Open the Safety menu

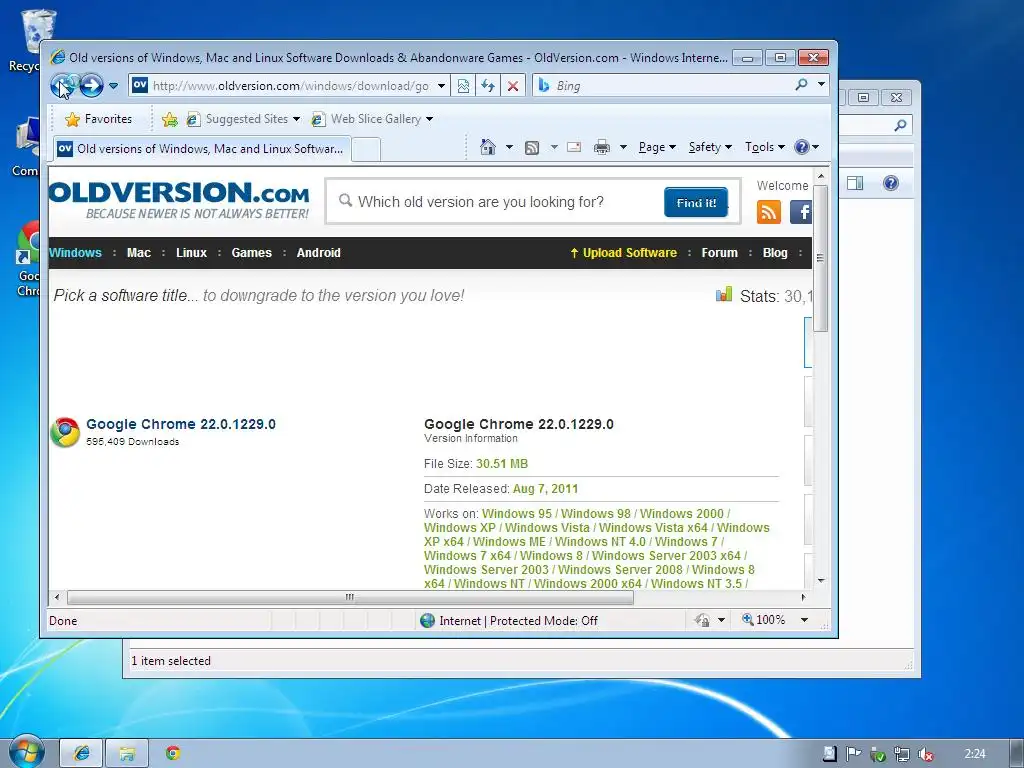[711, 147]
